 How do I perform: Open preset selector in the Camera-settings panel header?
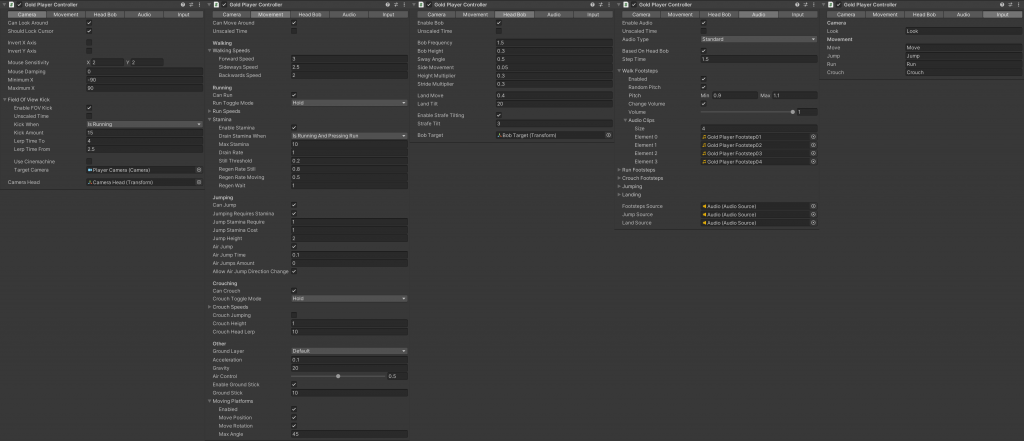(x=191, y=5)
